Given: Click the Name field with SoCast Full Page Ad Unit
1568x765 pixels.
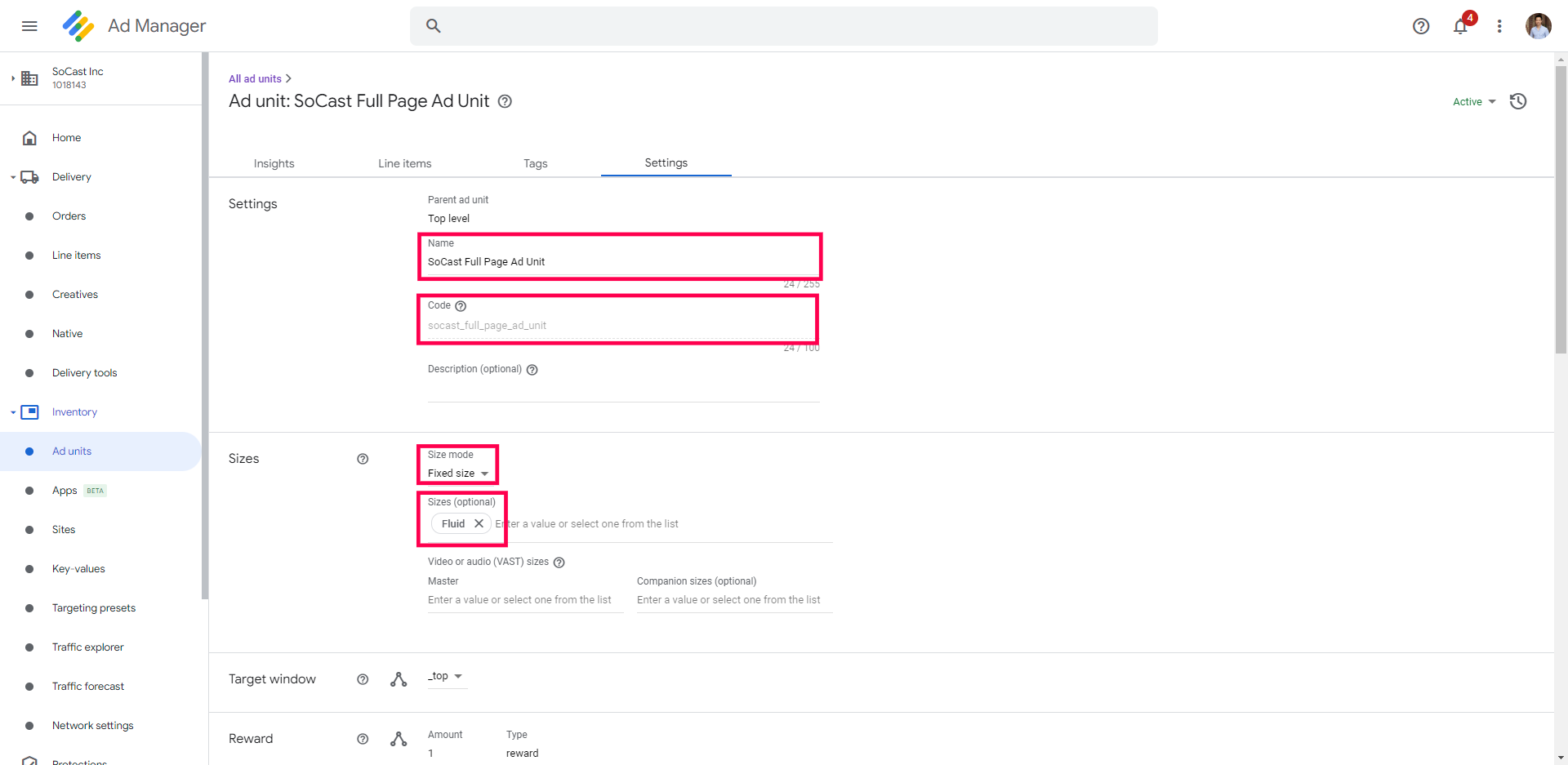Looking at the screenshot, I should pos(623,262).
